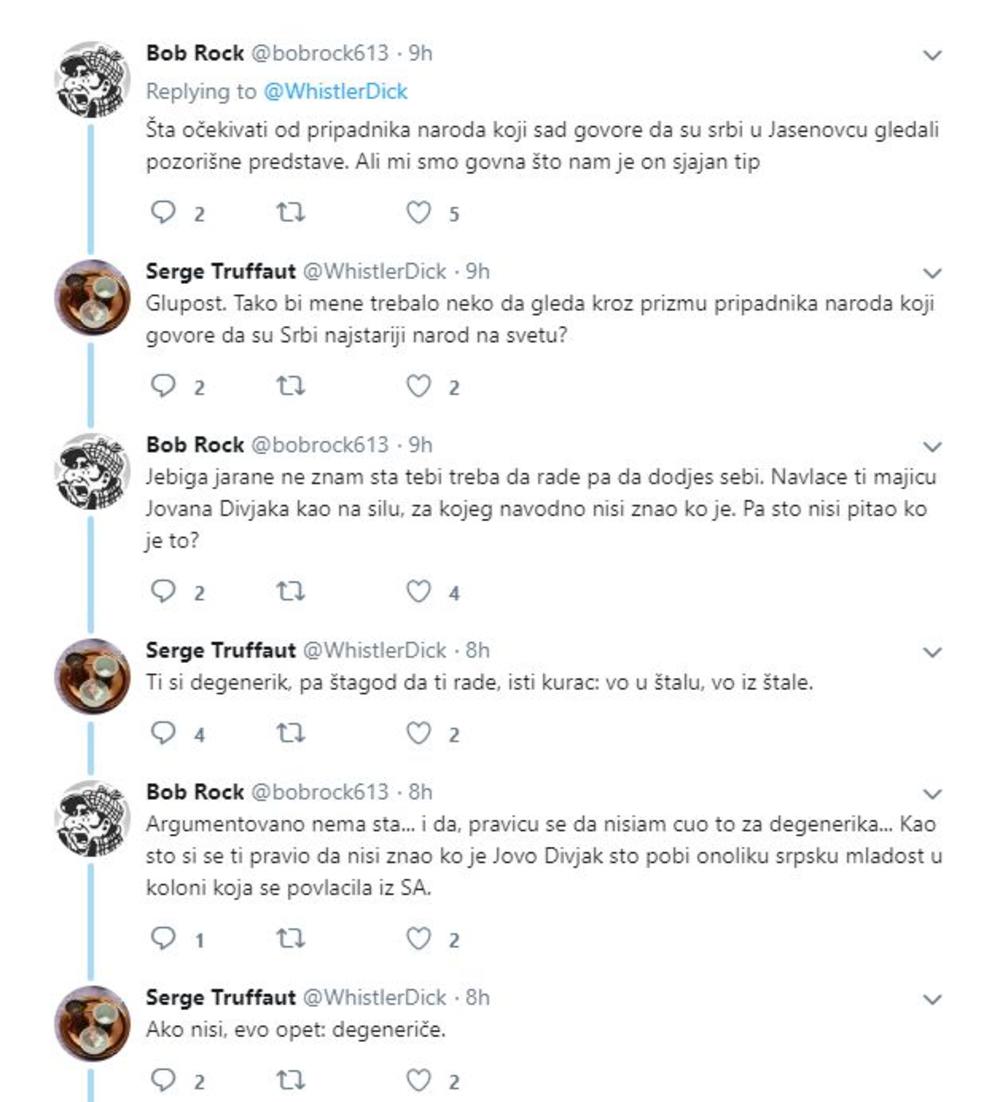The image size is (1000, 1102).
Task: Retweet the first Bob Rock tweet
Action: click(x=292, y=211)
